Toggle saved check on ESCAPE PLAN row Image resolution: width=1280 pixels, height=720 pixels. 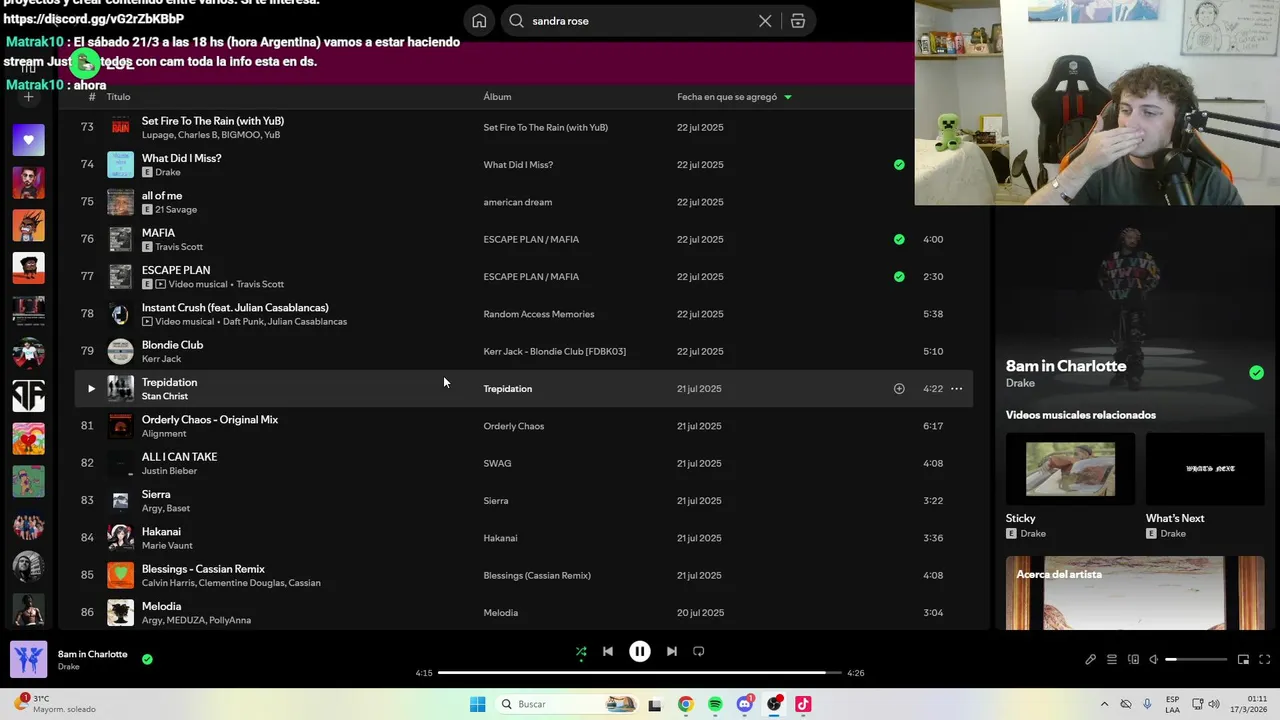[x=899, y=277]
